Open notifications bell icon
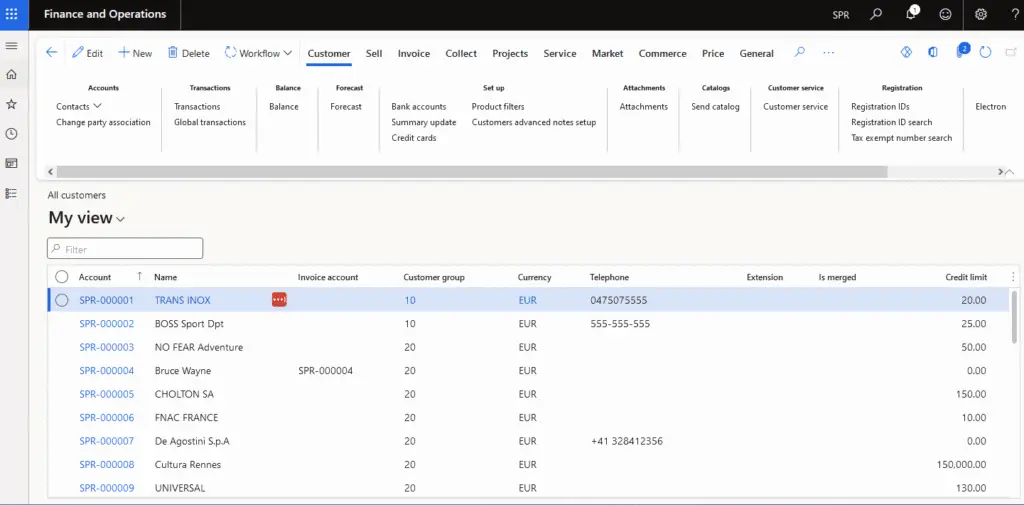 click(x=911, y=14)
